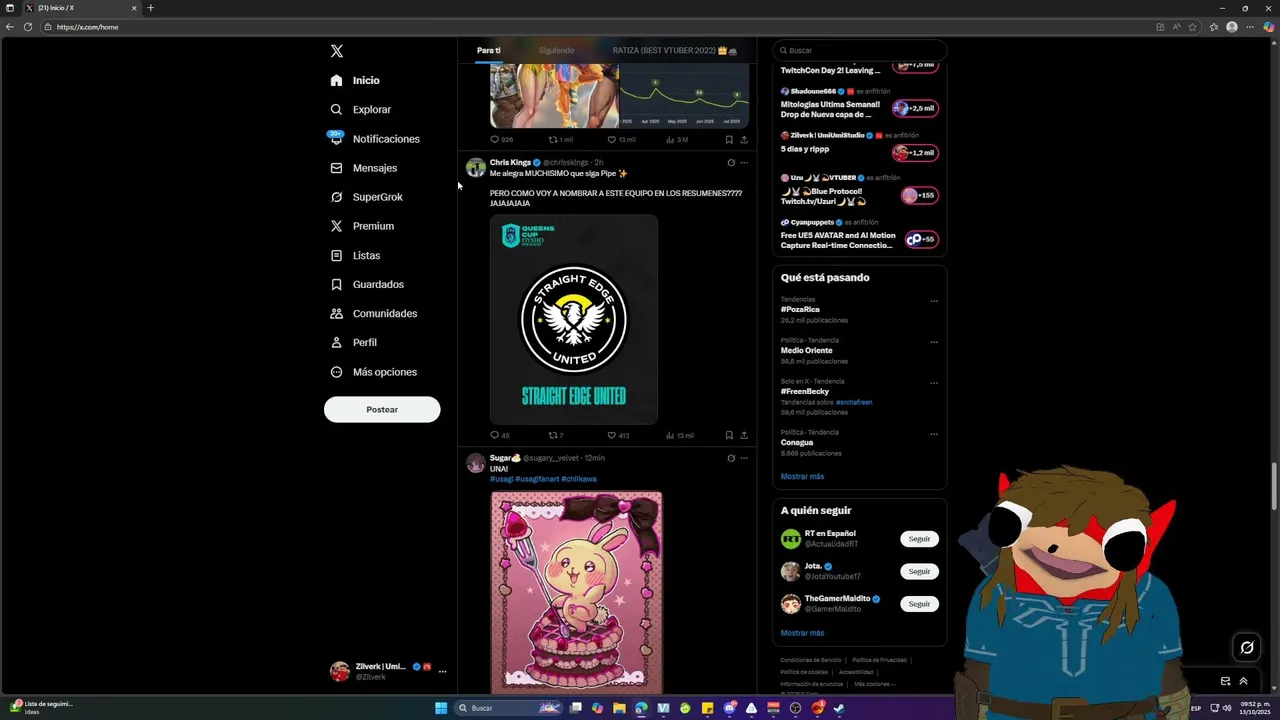This screenshot has height=720, width=1280.
Task: Follow Jota.
Action: click(x=919, y=571)
